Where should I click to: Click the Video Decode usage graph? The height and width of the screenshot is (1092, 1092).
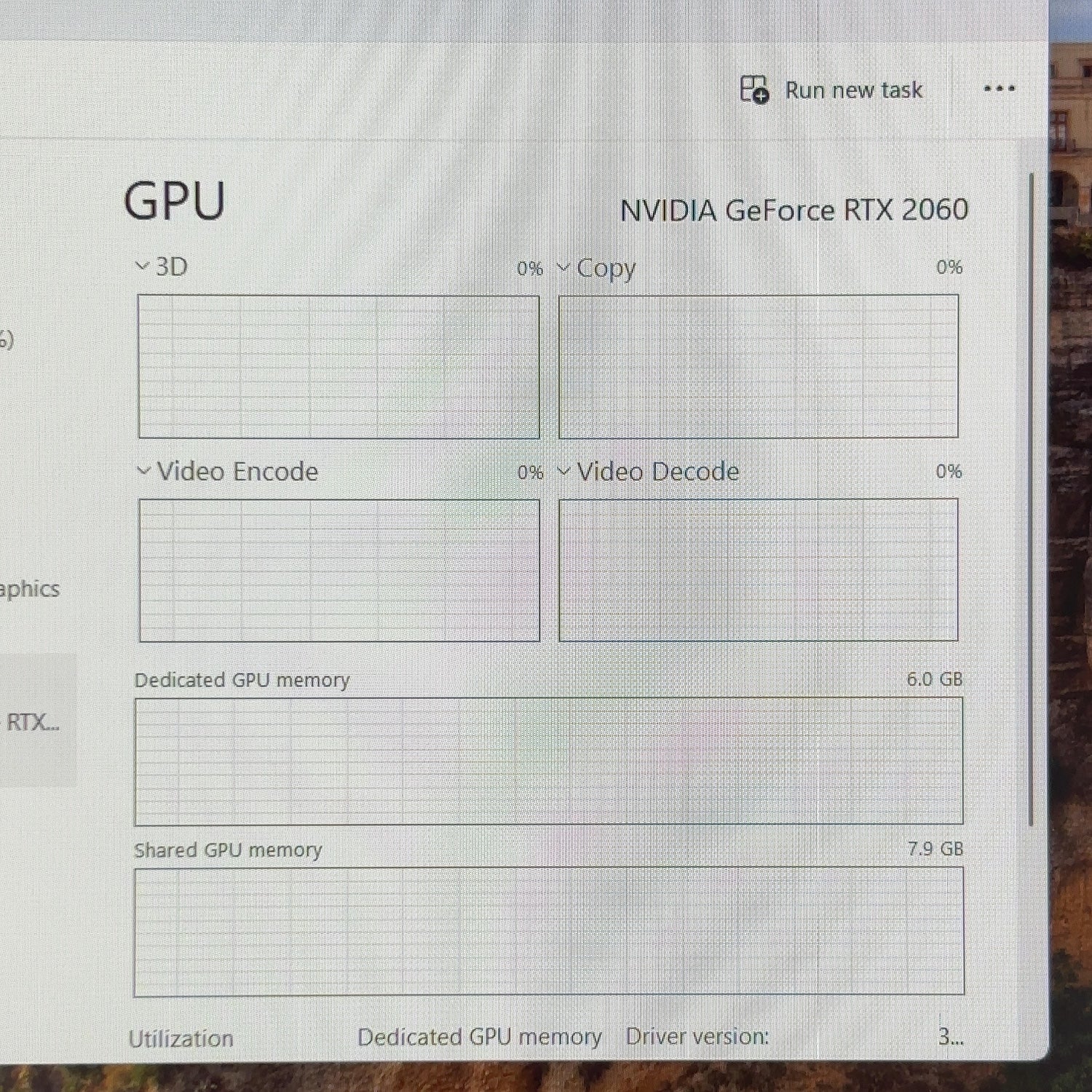click(759, 569)
